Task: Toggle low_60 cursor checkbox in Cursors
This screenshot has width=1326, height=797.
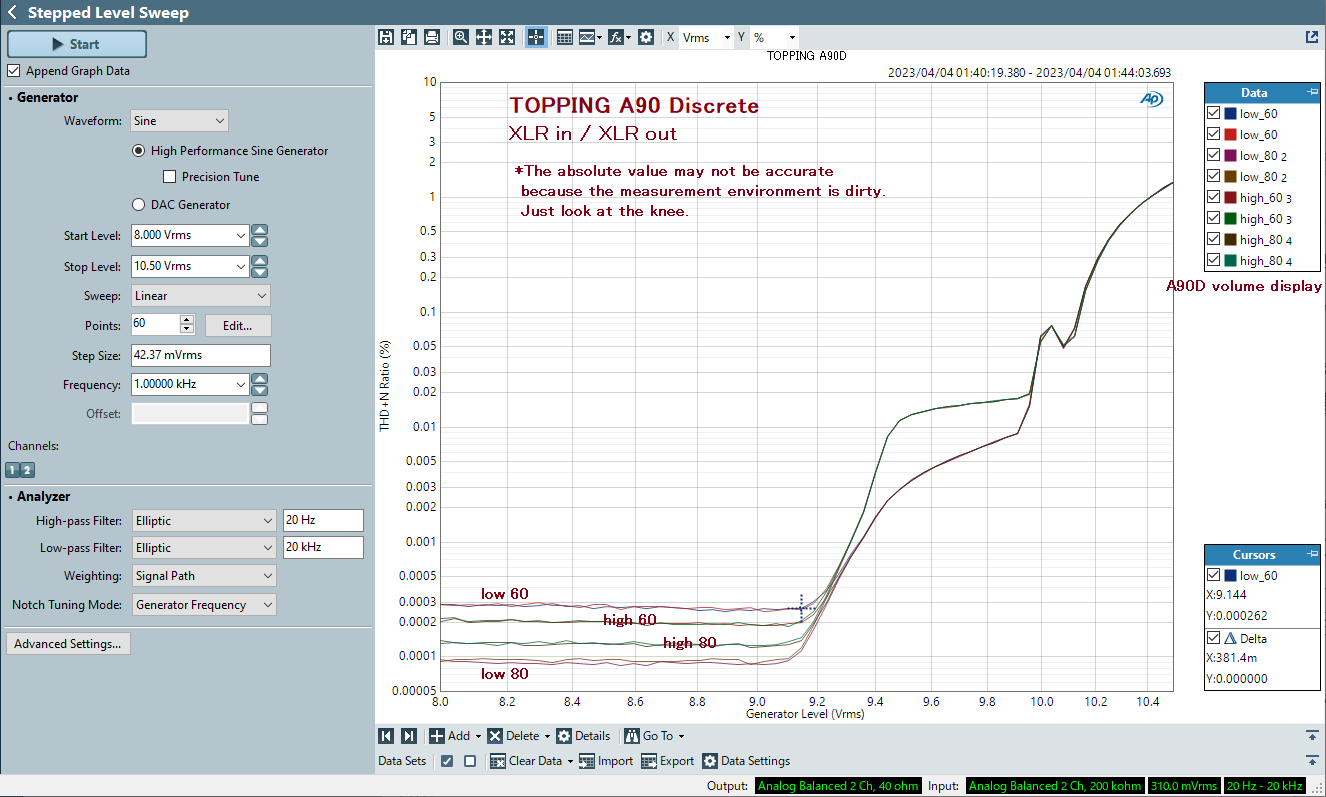Action: coord(1214,575)
